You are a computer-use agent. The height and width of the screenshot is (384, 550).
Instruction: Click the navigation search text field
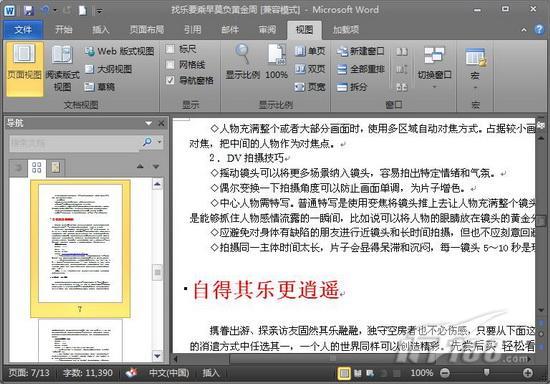click(74, 143)
